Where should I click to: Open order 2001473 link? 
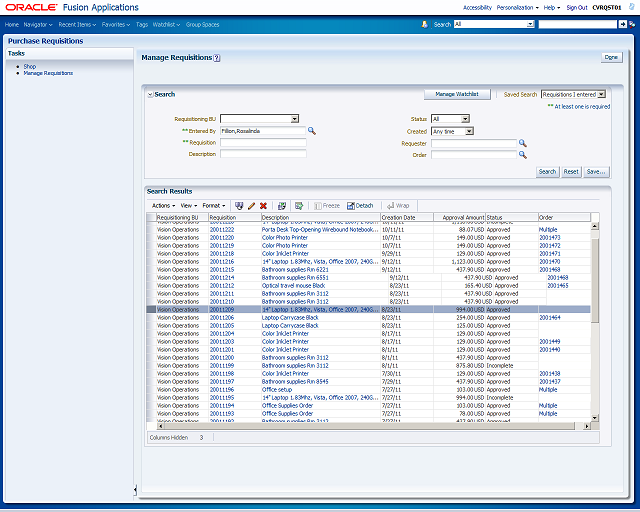point(550,238)
